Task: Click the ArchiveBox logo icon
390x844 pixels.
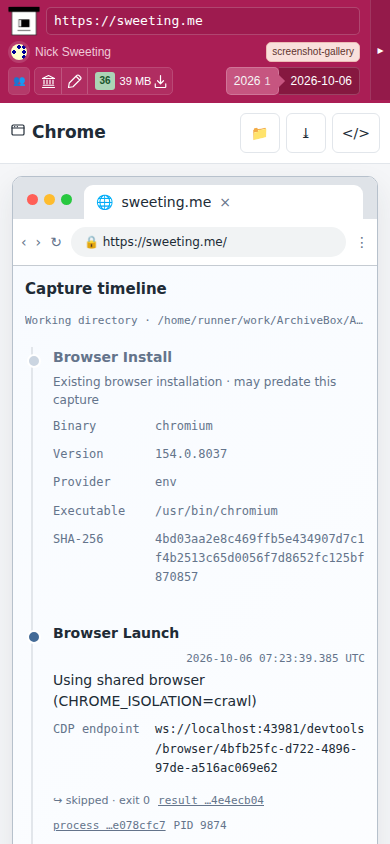Action: (x=24, y=21)
